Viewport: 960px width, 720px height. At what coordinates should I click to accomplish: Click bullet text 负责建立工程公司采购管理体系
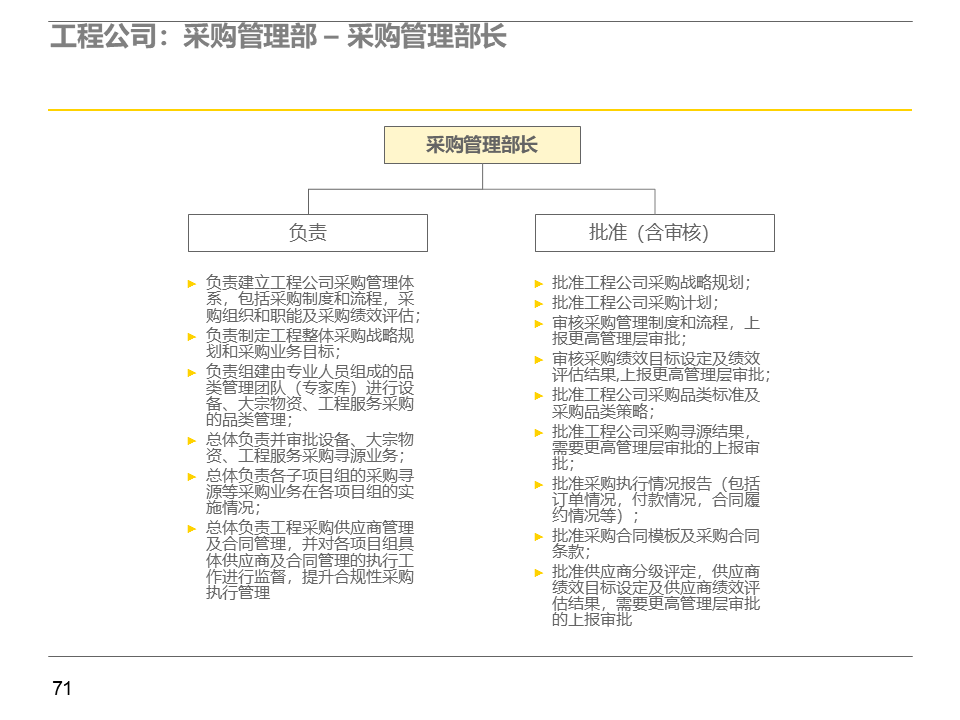pos(312,299)
